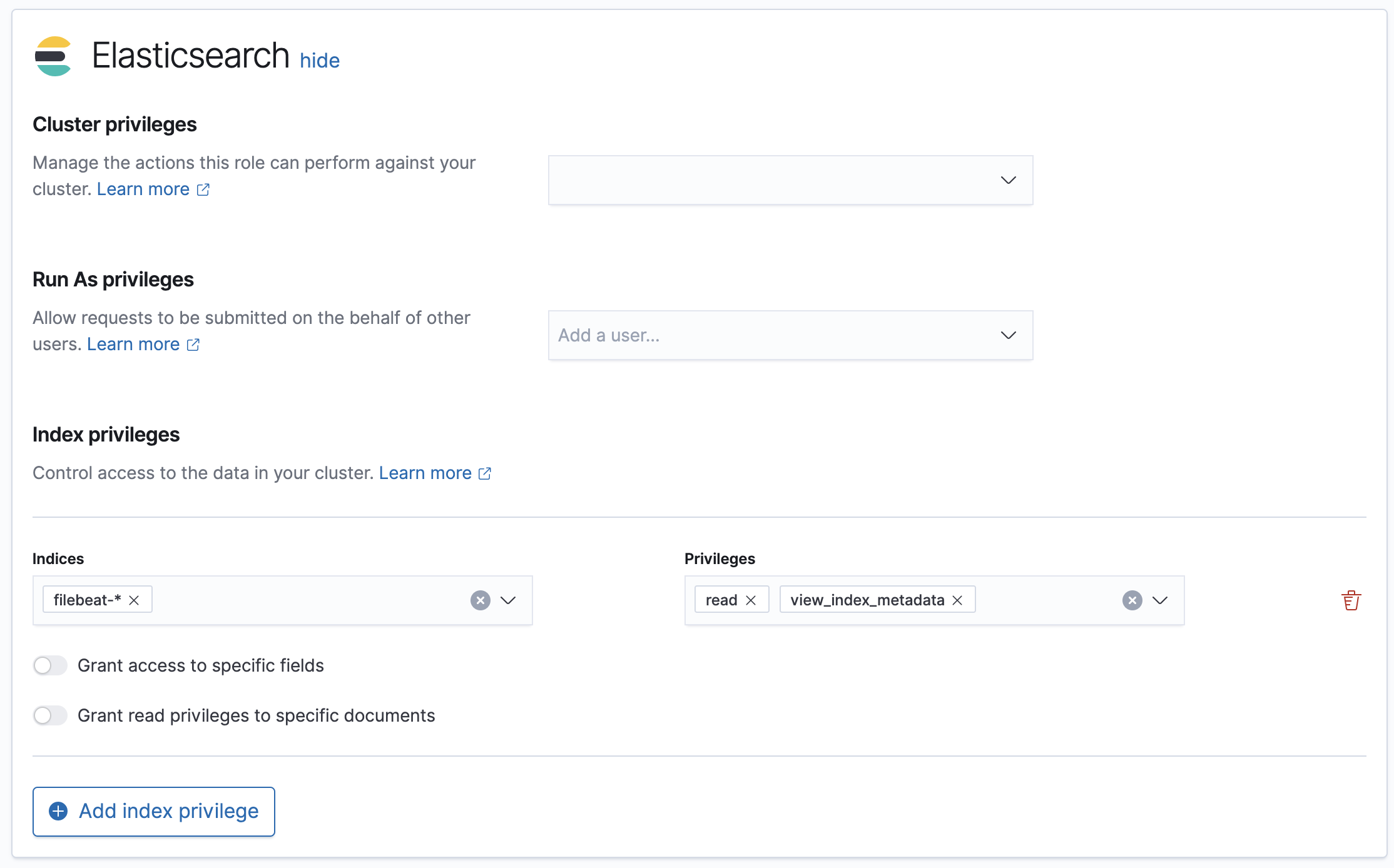Click the Elasticsearch logo icon
The image size is (1394, 868).
(x=54, y=56)
